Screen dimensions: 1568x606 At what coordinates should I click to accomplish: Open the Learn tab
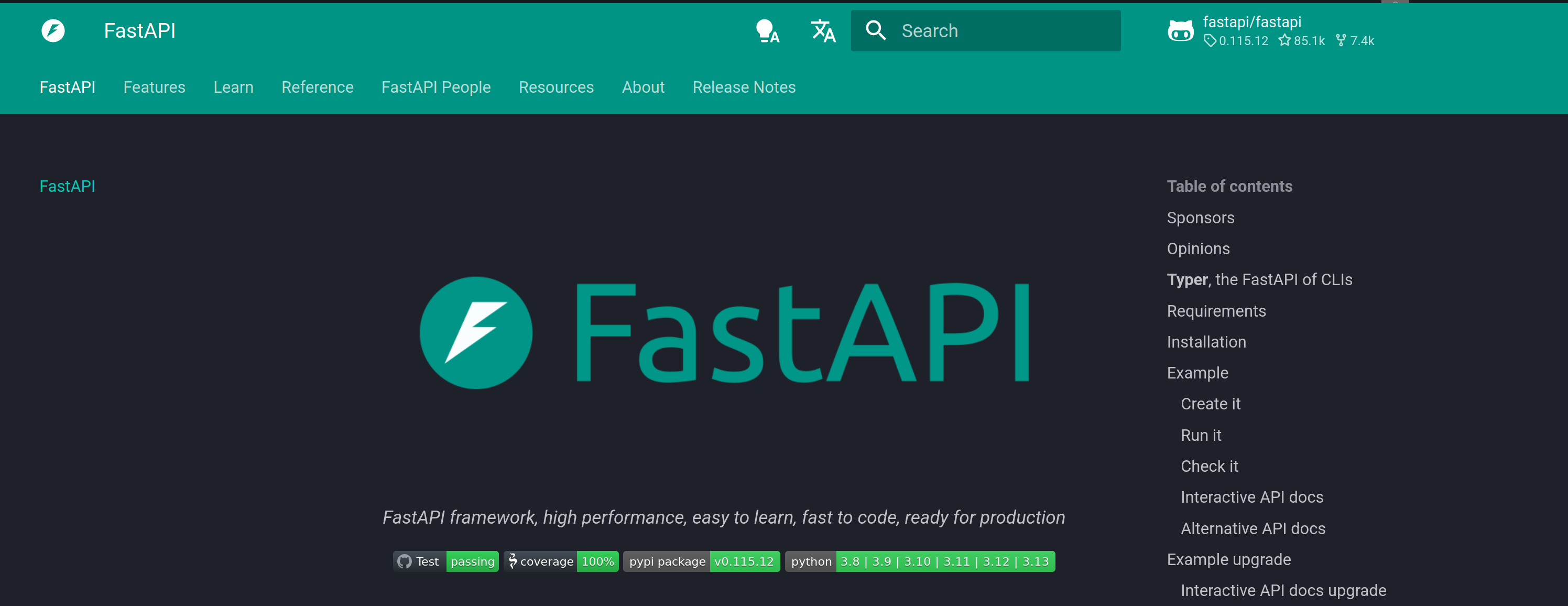[233, 87]
